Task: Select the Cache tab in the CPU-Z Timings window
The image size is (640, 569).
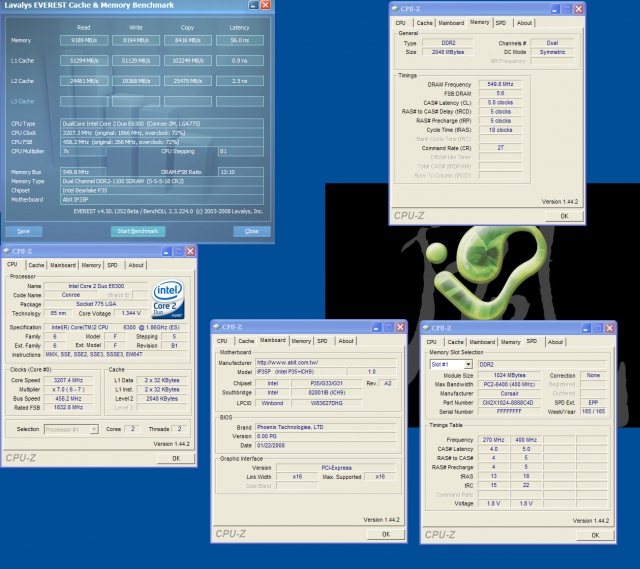Action: tap(424, 23)
